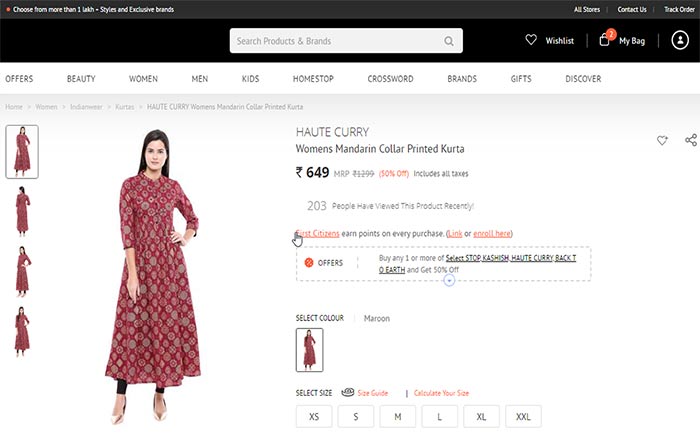Expand the offers box down arrow
This screenshot has width=700, height=435.
pyautogui.click(x=449, y=280)
